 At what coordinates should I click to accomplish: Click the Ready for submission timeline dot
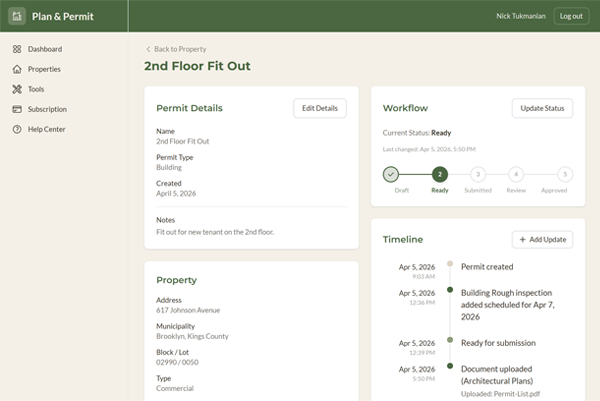click(x=450, y=340)
